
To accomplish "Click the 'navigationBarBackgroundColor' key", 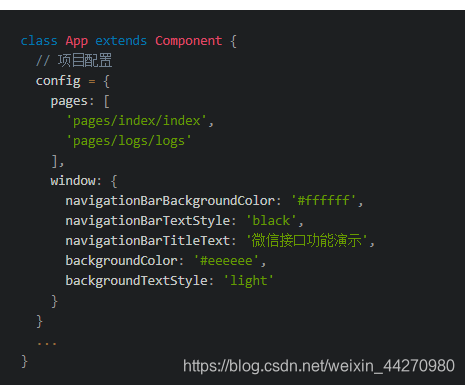I will tap(170, 201).
